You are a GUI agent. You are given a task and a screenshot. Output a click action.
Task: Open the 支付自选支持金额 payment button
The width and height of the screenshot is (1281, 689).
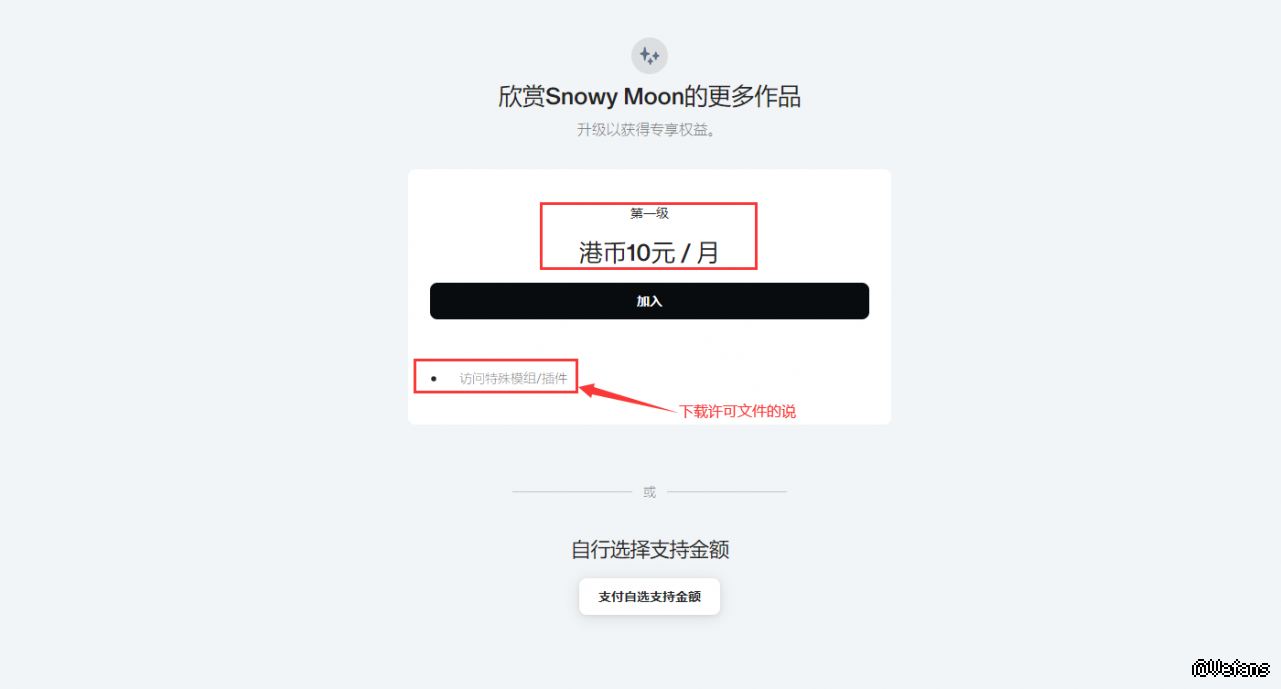(649, 597)
